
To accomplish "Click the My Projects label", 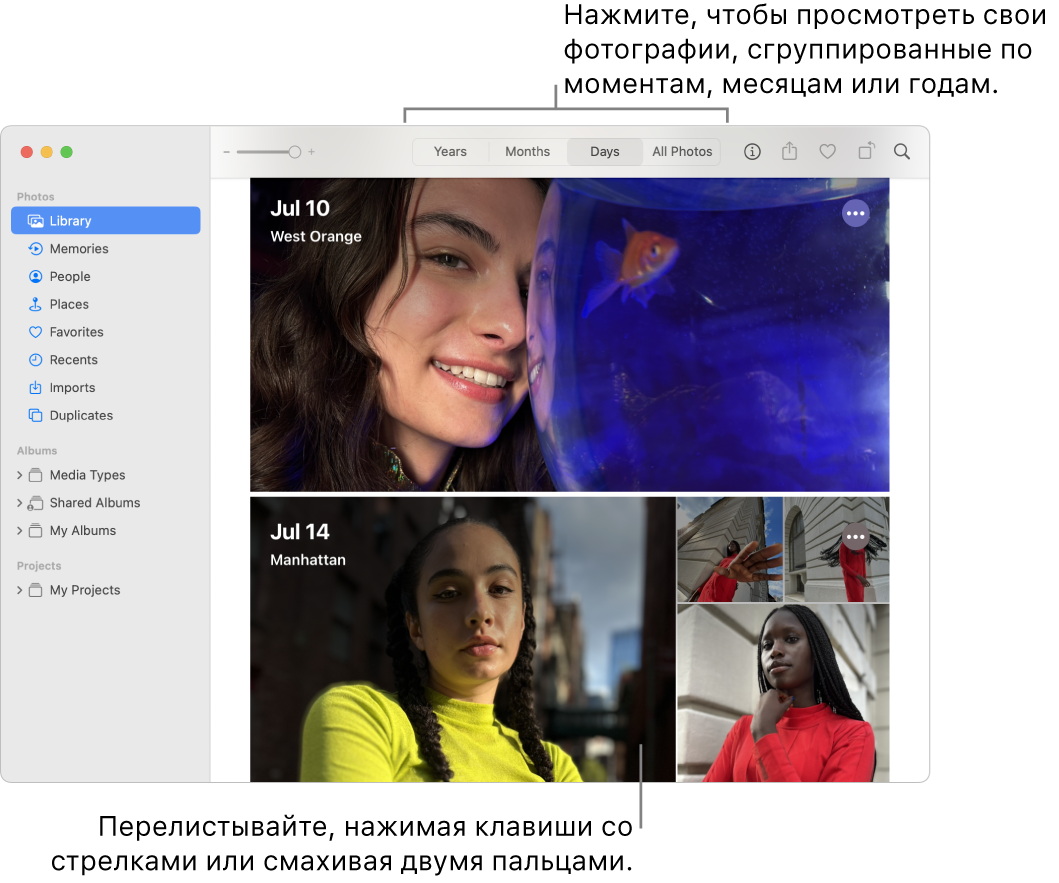I will tap(84, 590).
